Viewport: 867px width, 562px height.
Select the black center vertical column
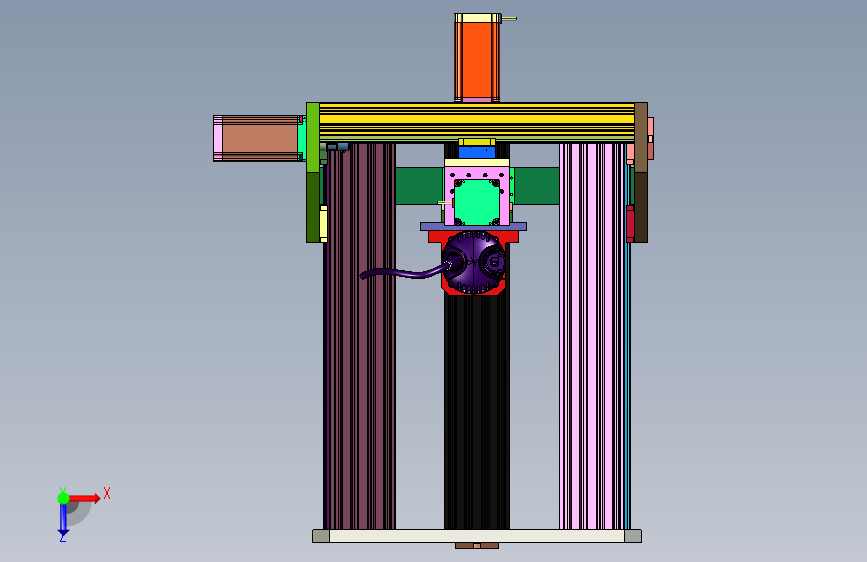[477, 412]
